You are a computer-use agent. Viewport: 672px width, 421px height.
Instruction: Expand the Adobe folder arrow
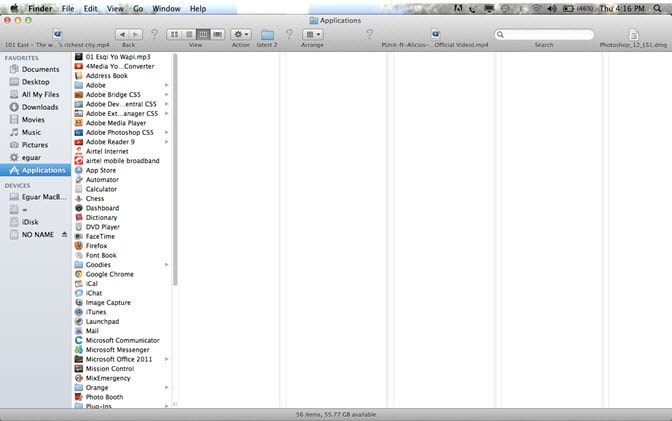[166, 85]
